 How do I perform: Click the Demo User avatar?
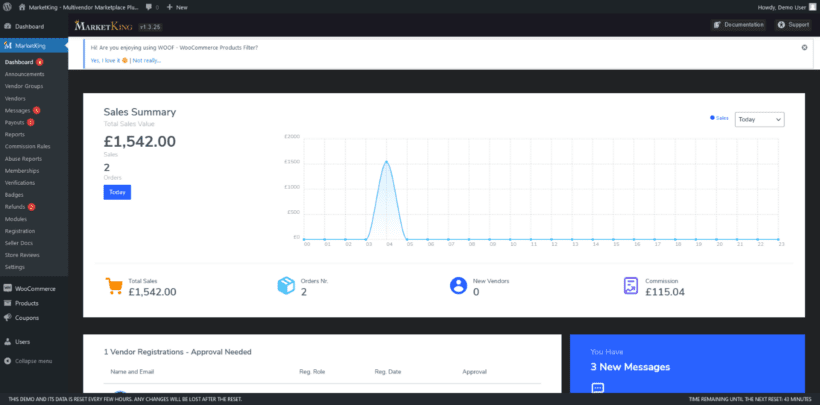(811, 7)
